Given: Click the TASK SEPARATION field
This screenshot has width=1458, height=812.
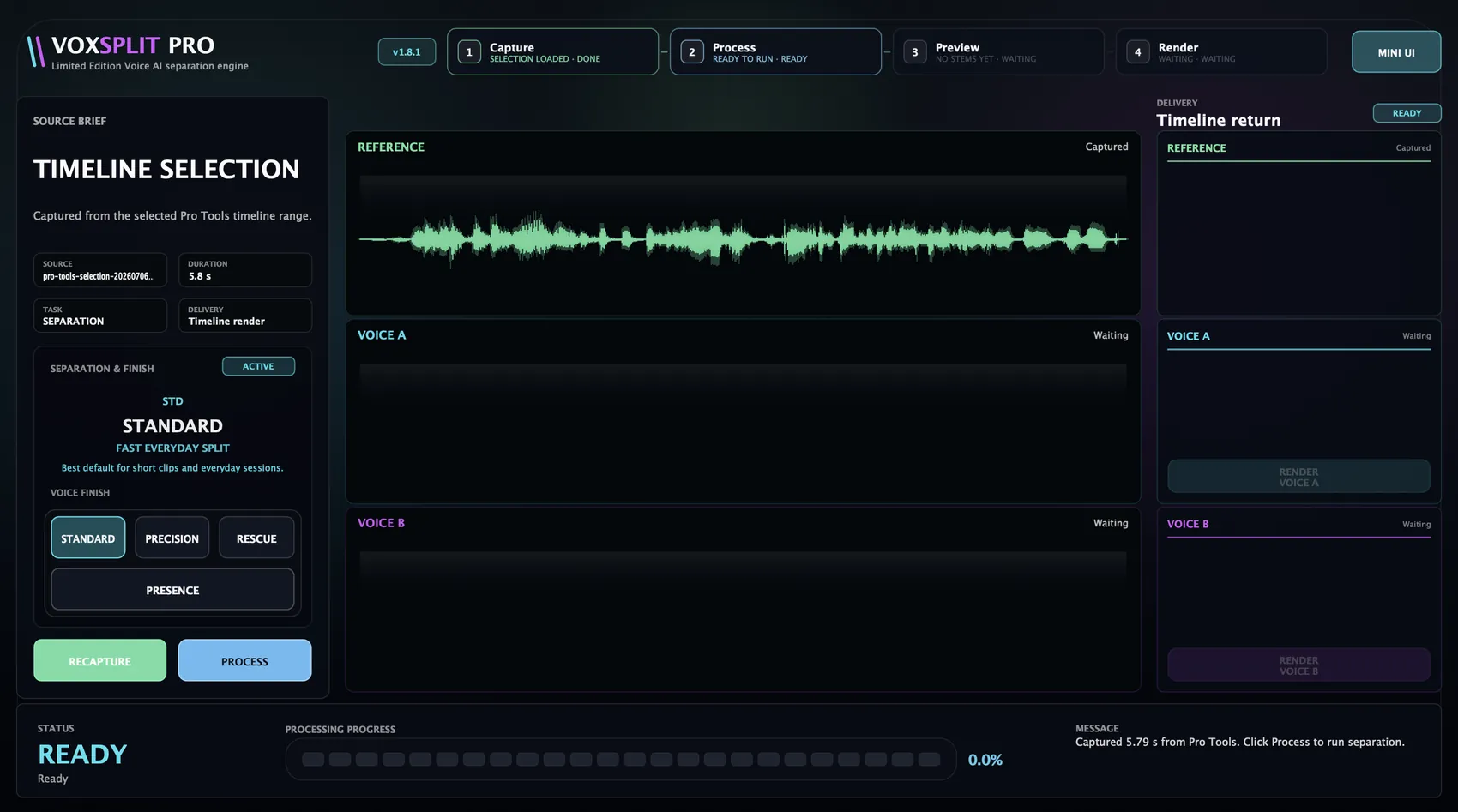Looking at the screenshot, I should 100,316.
